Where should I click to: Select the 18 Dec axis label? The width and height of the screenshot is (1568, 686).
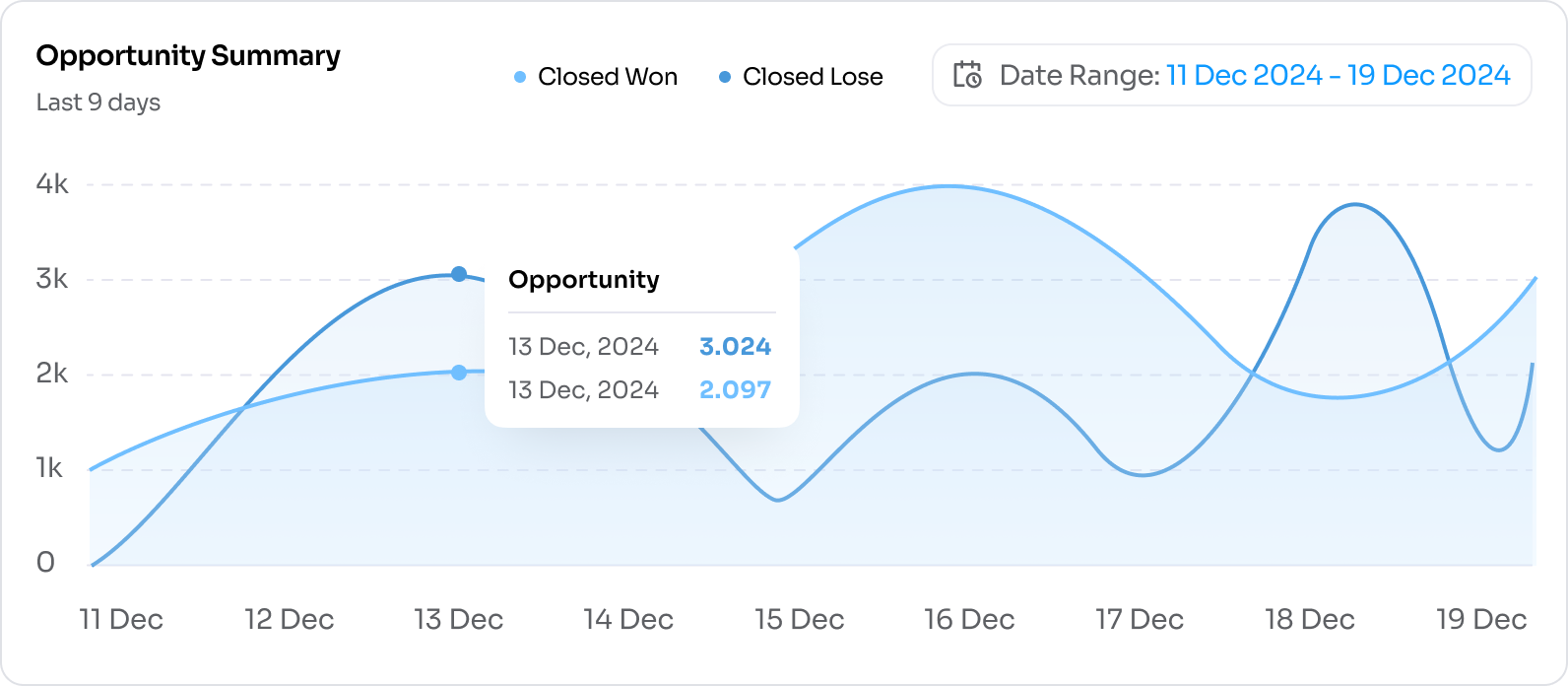point(1310,620)
